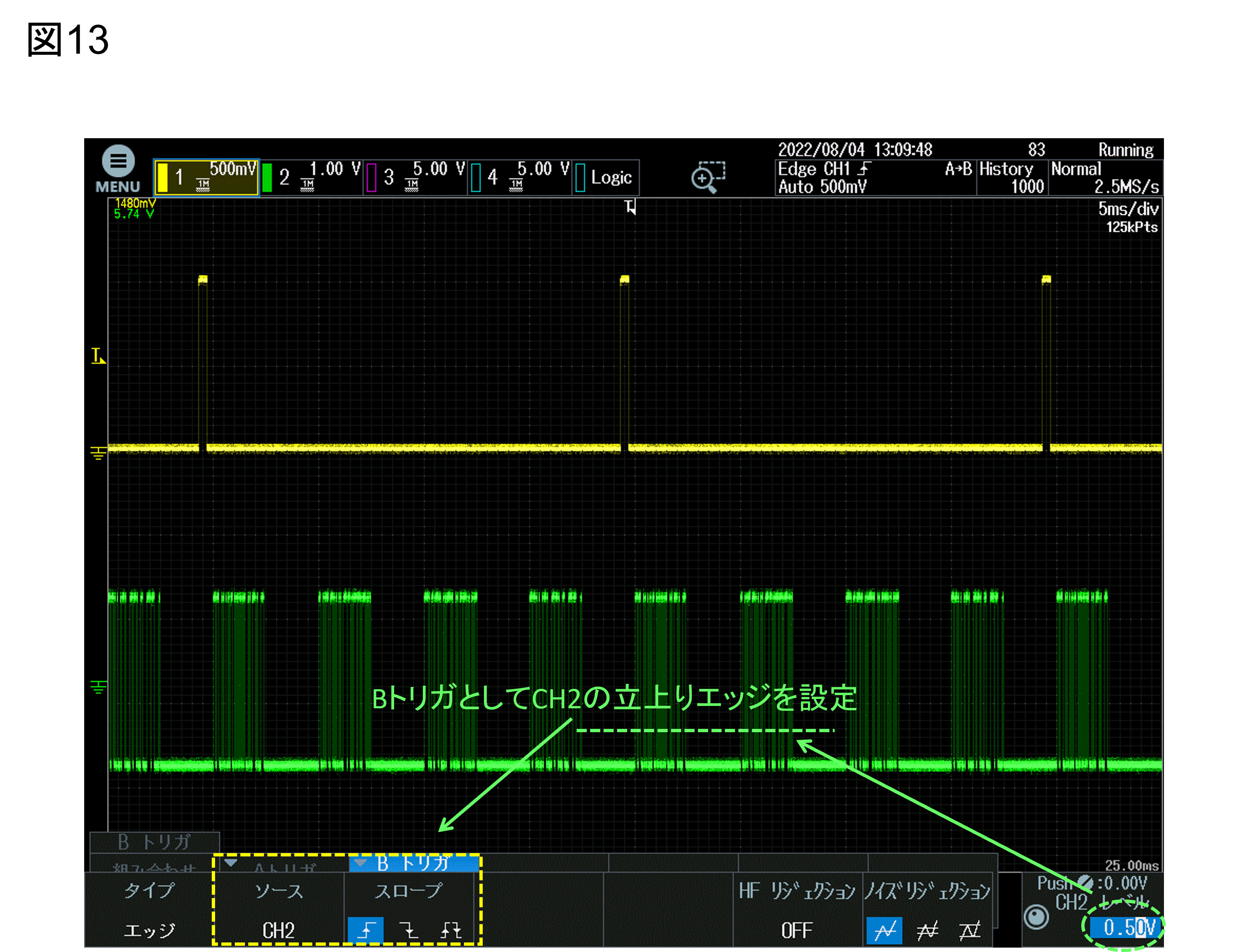Select third noise rejection icon
This screenshot has height=952, width=1236.
(x=969, y=930)
